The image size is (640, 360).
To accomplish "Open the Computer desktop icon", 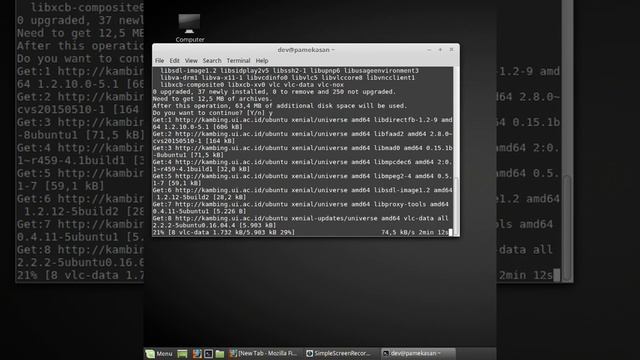I will click(189, 28).
